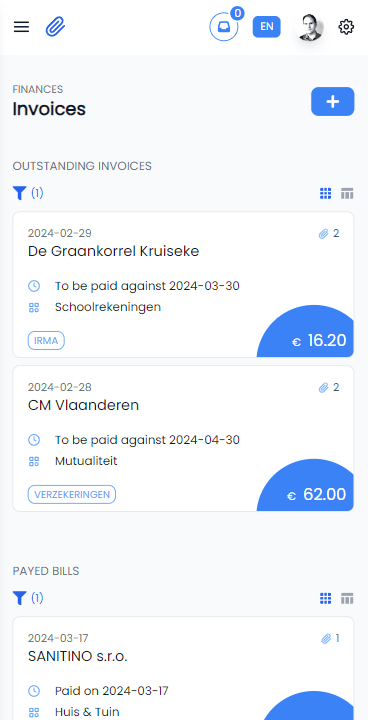
Task: Open the De Graankorrel Kruiseke invoice
Action: pos(183,284)
